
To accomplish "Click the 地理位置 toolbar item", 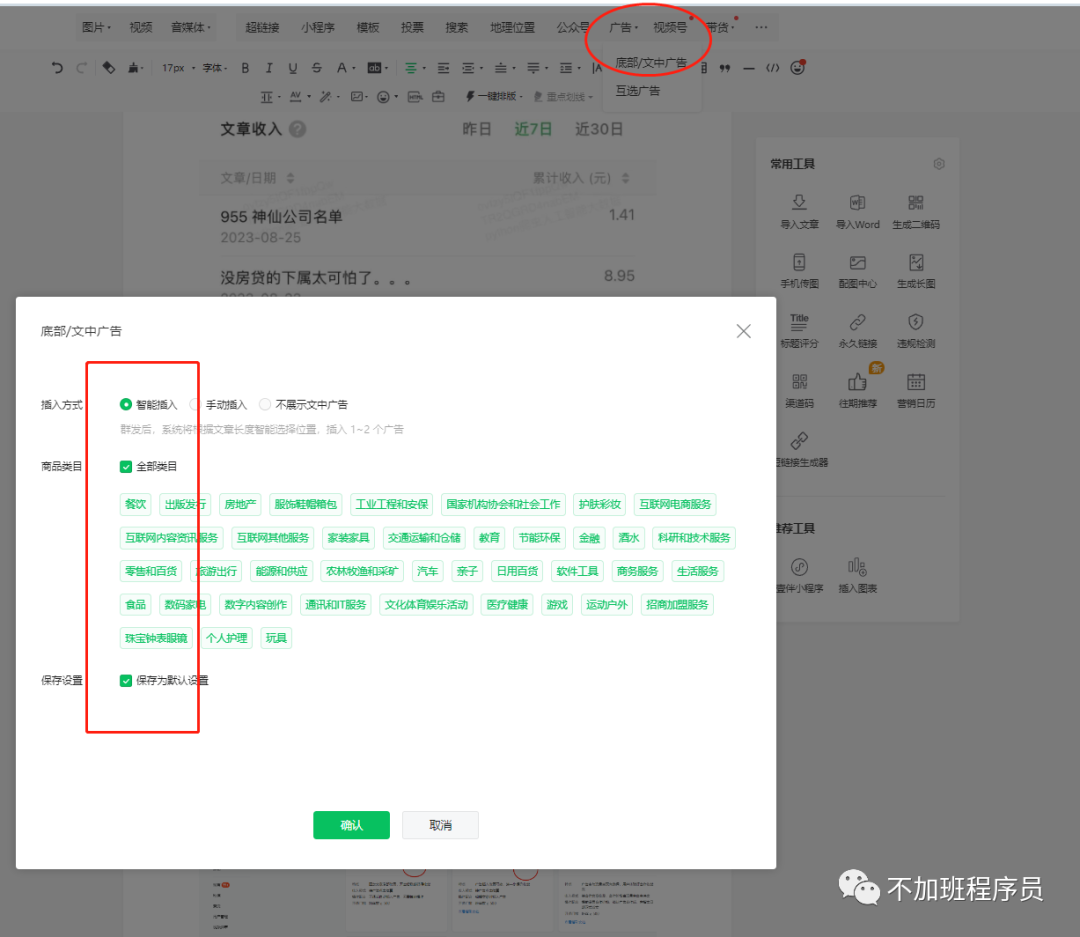I will coord(512,28).
